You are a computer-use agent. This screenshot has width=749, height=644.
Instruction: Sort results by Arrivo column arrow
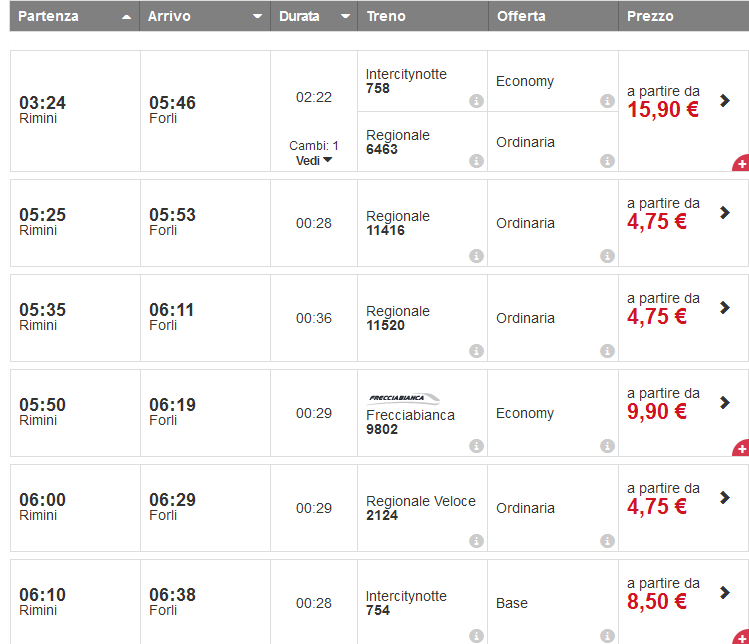click(x=257, y=17)
